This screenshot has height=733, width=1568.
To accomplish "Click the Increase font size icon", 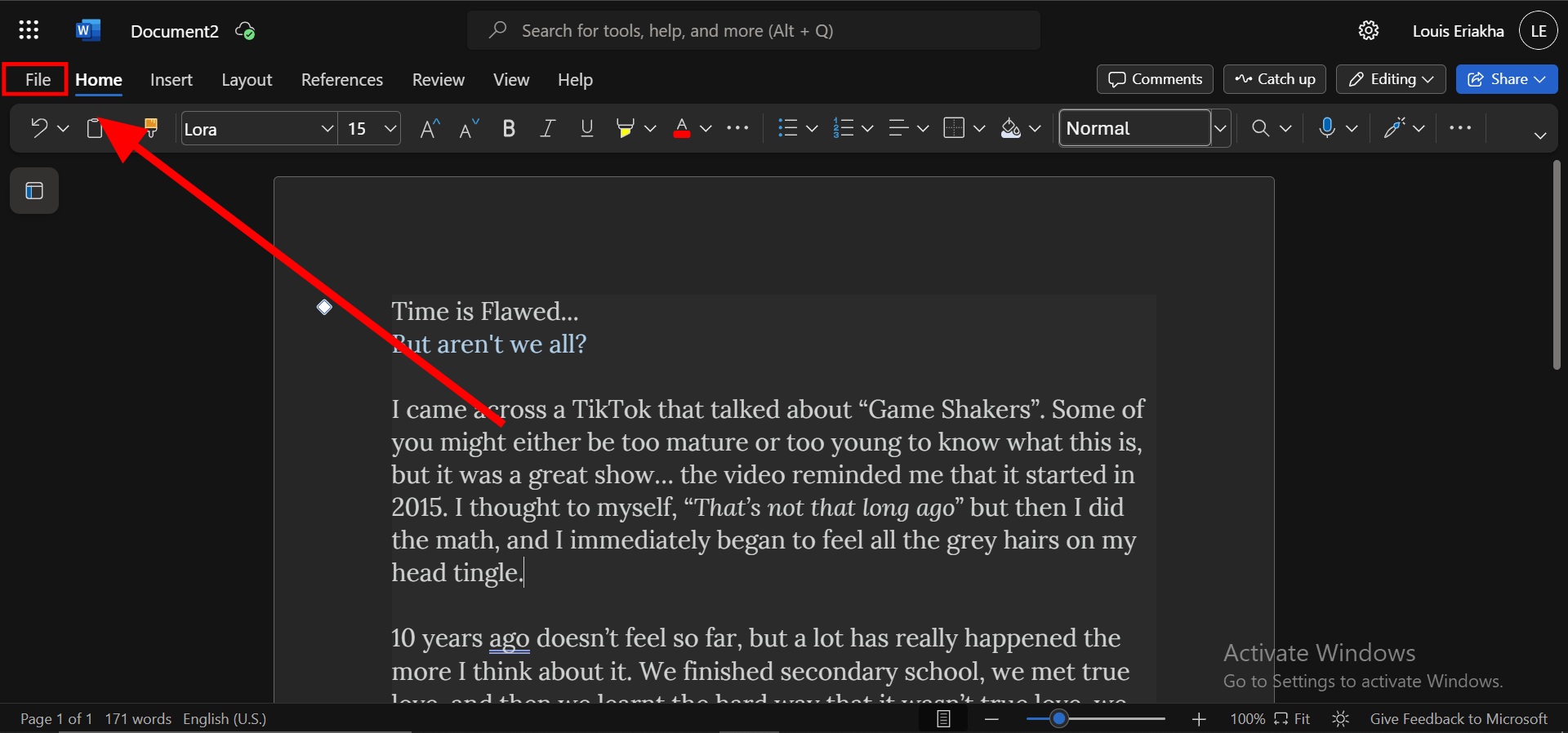I will pyautogui.click(x=430, y=128).
